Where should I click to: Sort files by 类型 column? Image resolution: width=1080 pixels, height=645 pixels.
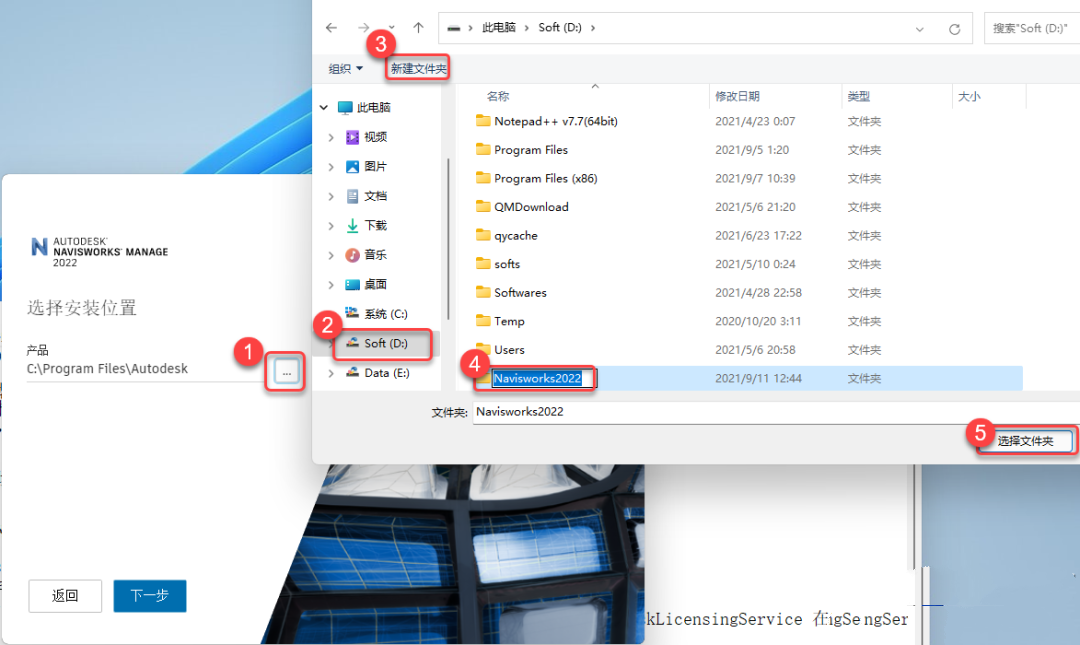click(x=858, y=96)
